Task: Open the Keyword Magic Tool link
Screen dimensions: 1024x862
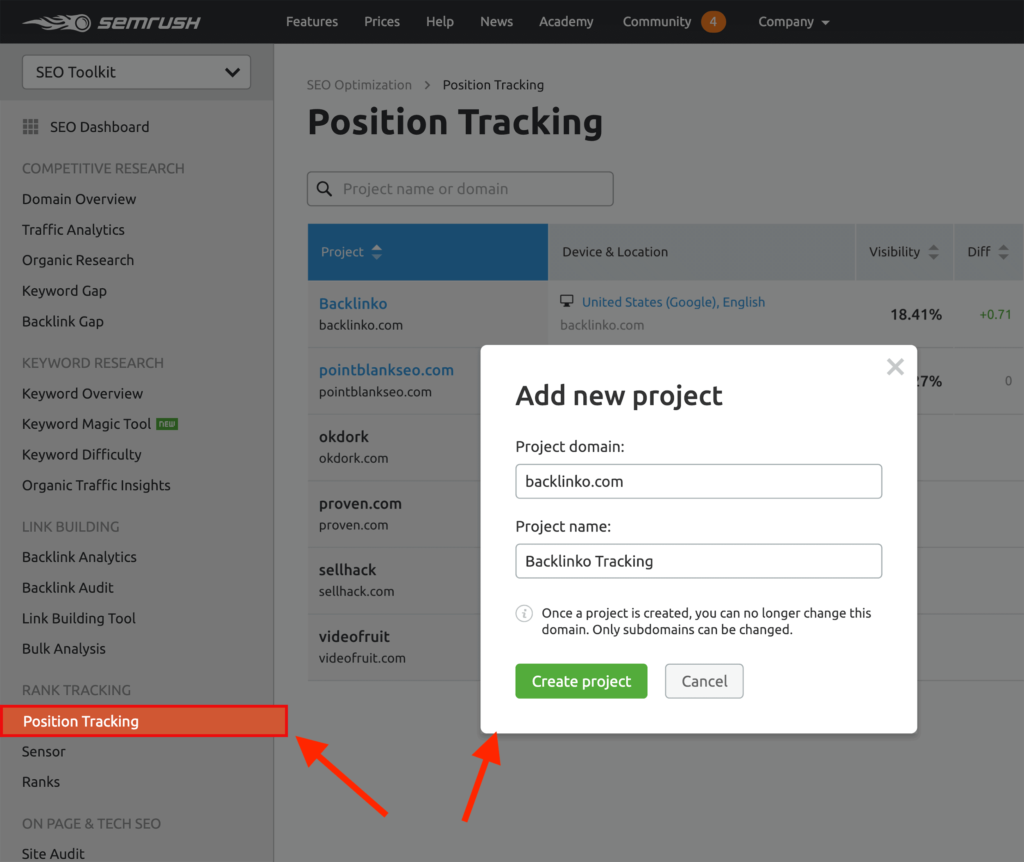Action: pos(87,424)
